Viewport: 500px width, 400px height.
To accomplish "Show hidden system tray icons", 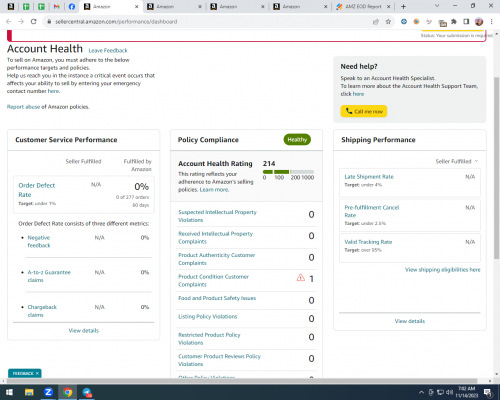I will 421,392.
